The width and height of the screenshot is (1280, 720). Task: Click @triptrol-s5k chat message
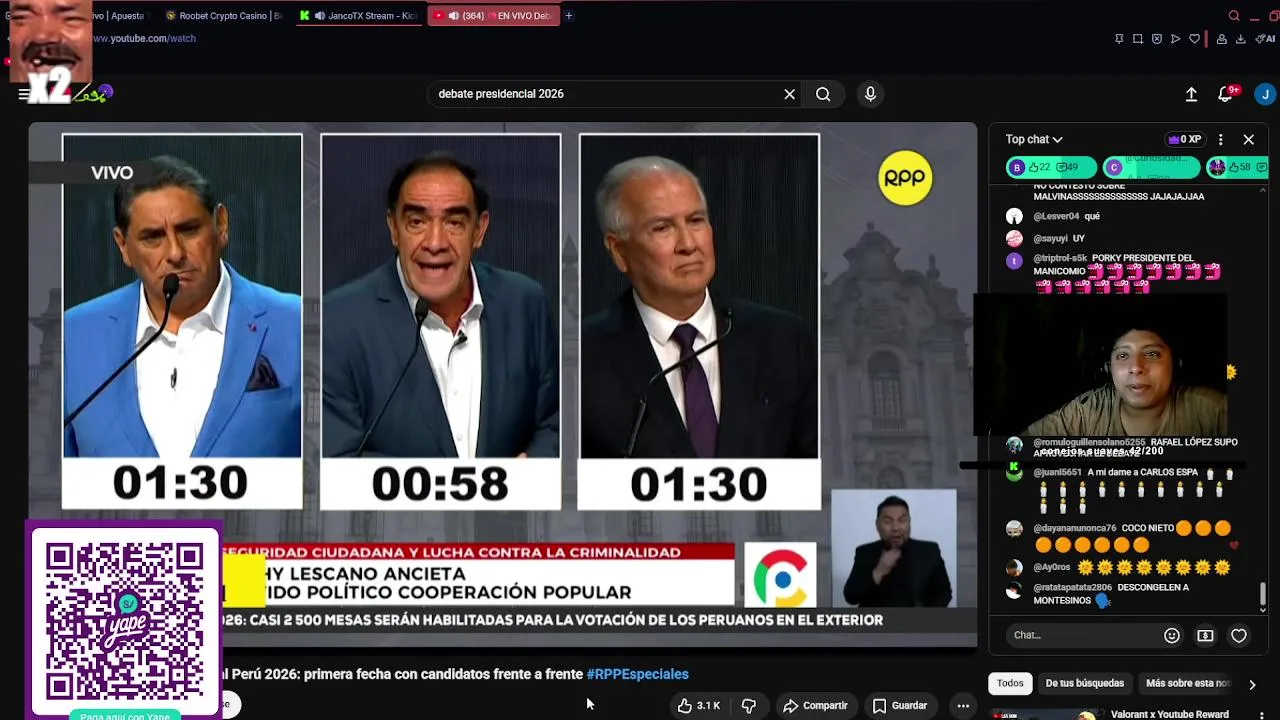pos(1127,273)
